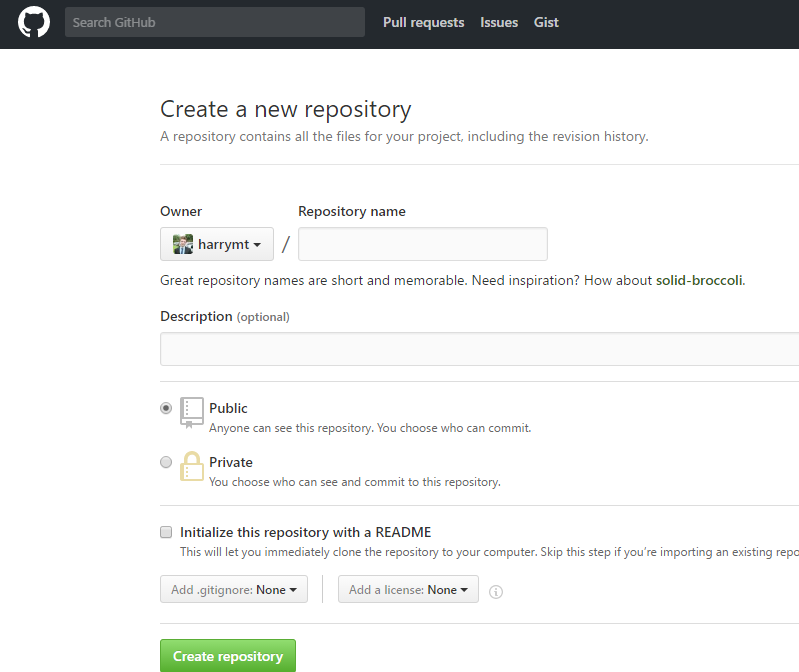Open Gist in the top navigation
Image resolution: width=799 pixels, height=672 pixels.
tap(546, 22)
